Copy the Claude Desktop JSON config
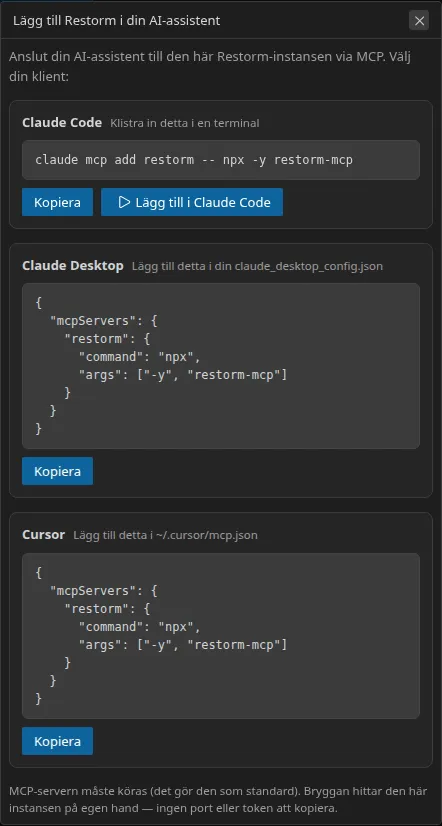Screen dimensions: 442x826 click(57, 471)
